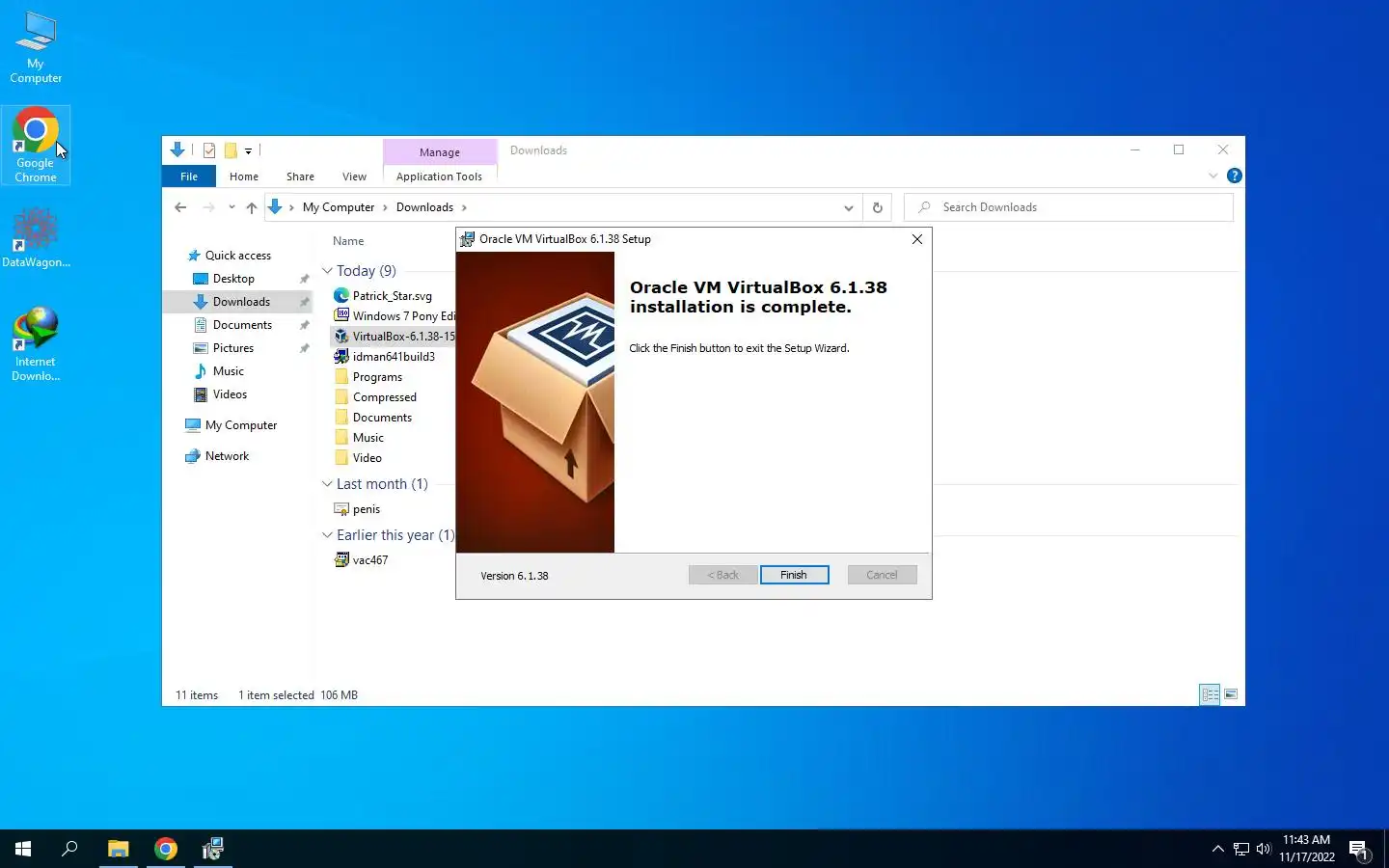Click My Computer in the address breadcrumb
This screenshot has width=1389, height=868.
point(338,207)
